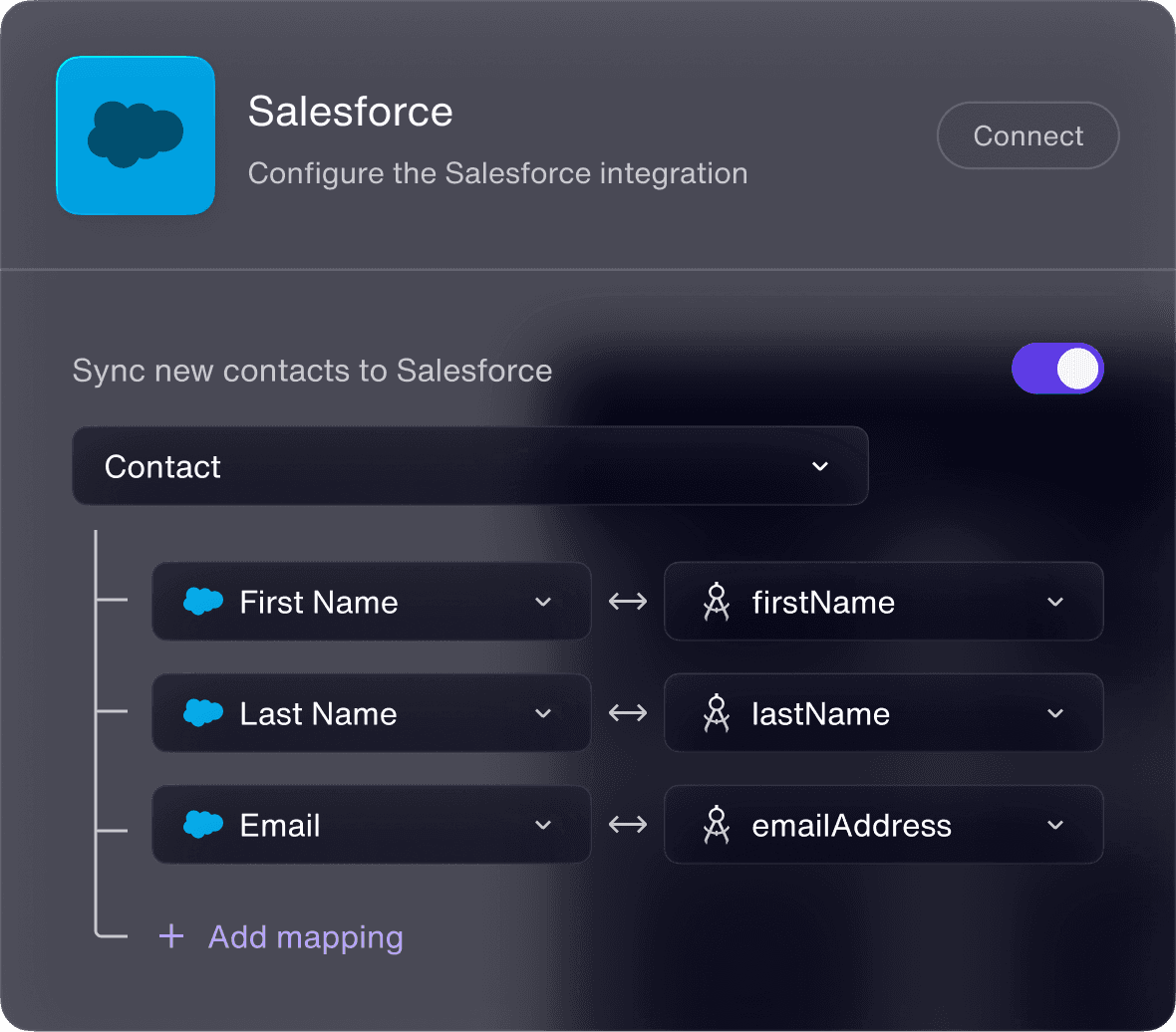Screen dimensions: 1176x1032
Task: Click Salesforce cloud icon beside Last Name
Action: coord(203,713)
